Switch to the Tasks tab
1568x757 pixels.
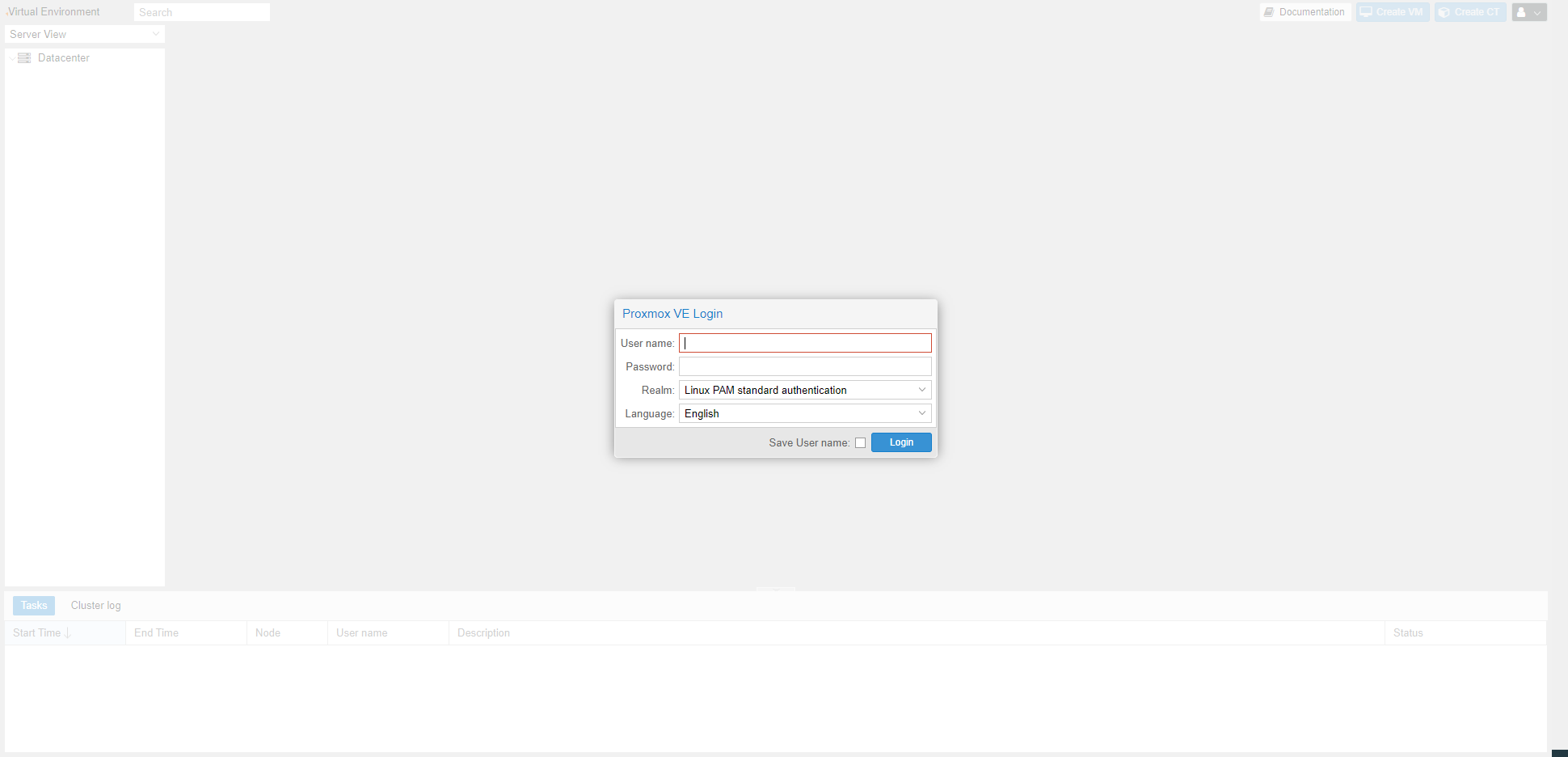[34, 605]
